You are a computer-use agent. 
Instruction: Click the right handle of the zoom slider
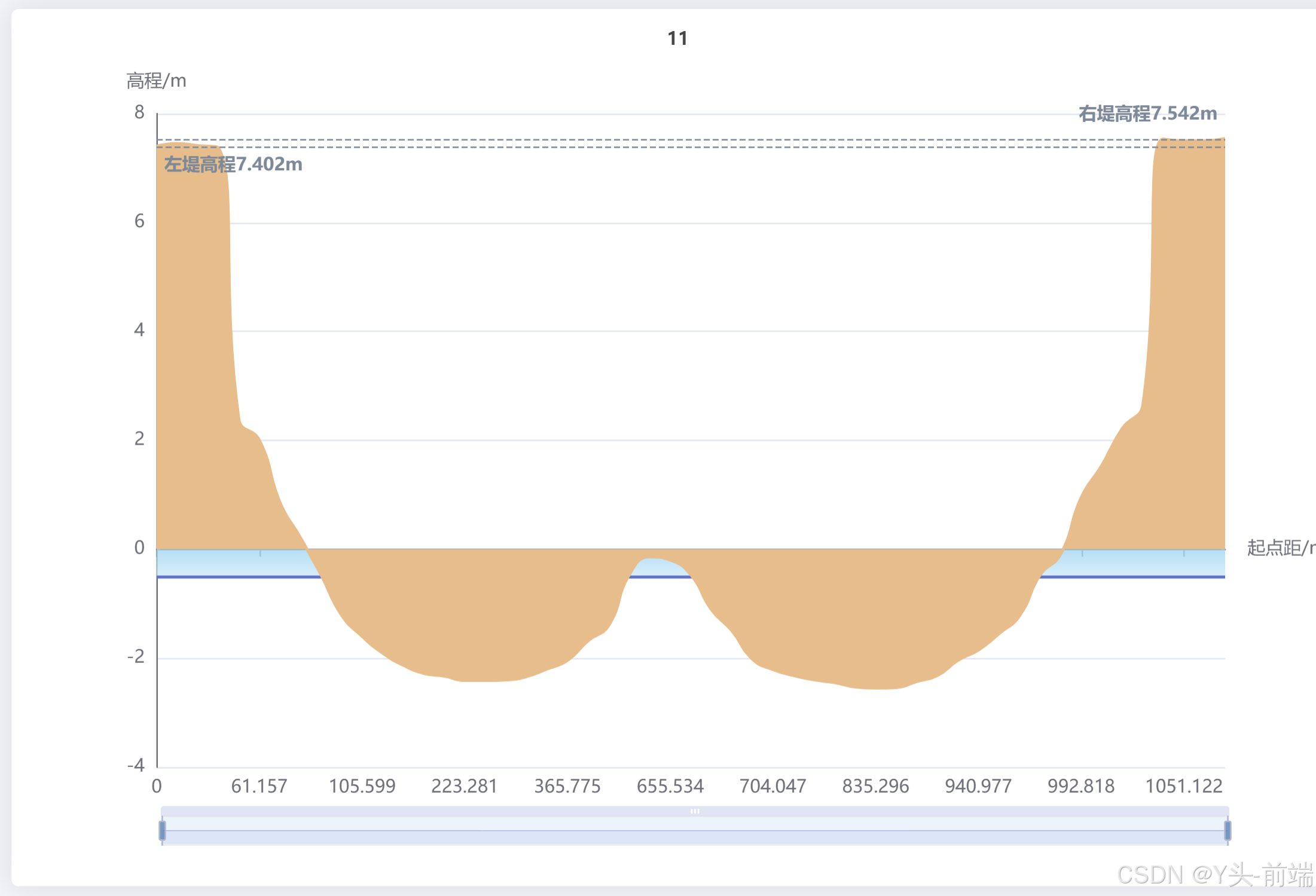tap(1228, 830)
